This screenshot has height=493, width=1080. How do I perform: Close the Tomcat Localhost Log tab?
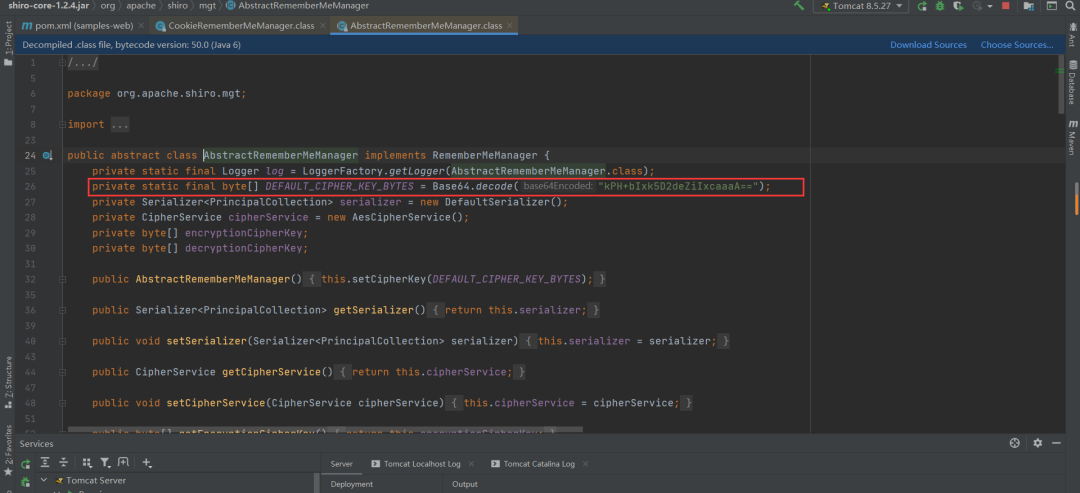tap(469, 464)
